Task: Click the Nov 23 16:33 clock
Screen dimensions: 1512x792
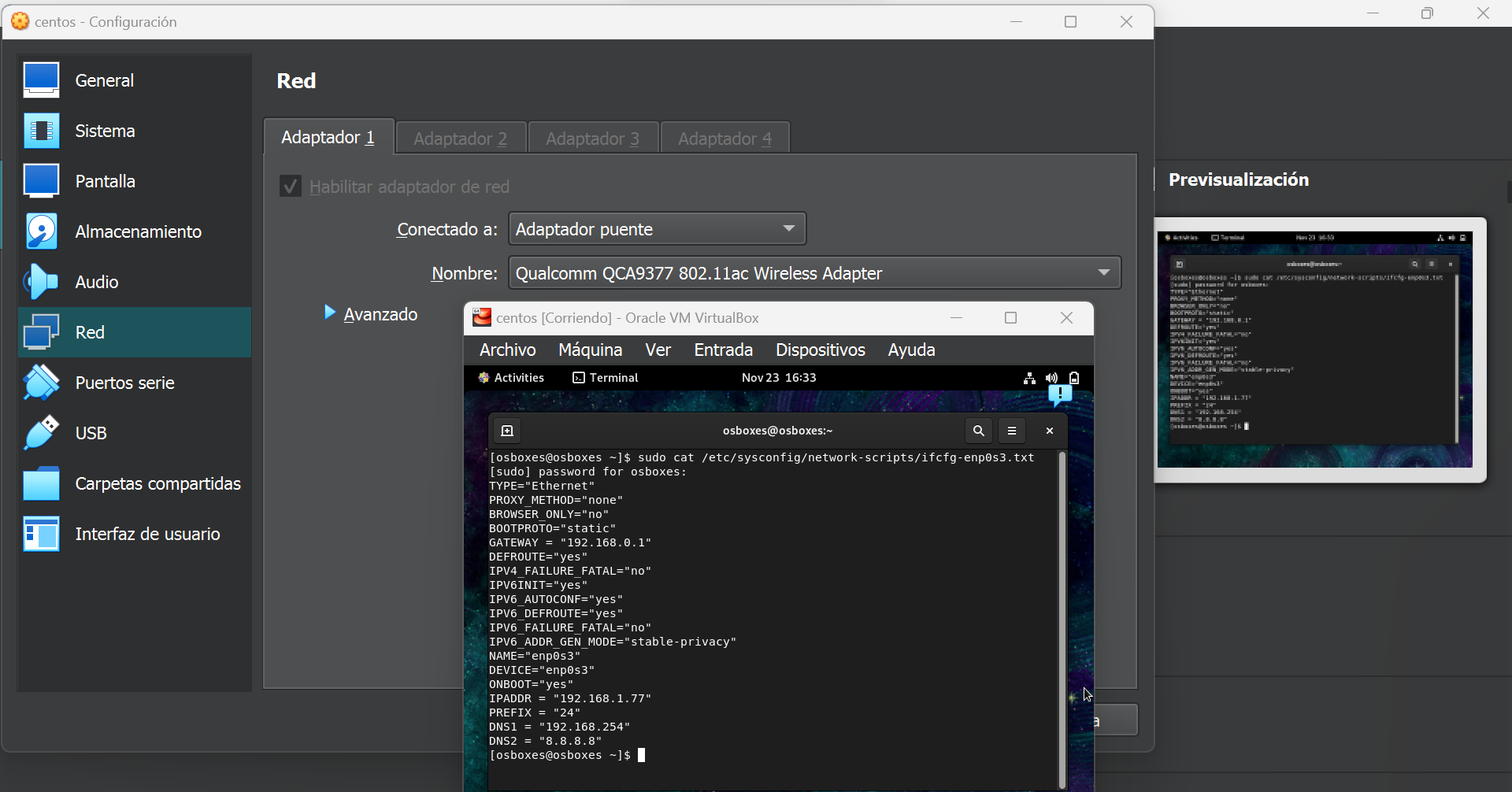Action: (779, 378)
